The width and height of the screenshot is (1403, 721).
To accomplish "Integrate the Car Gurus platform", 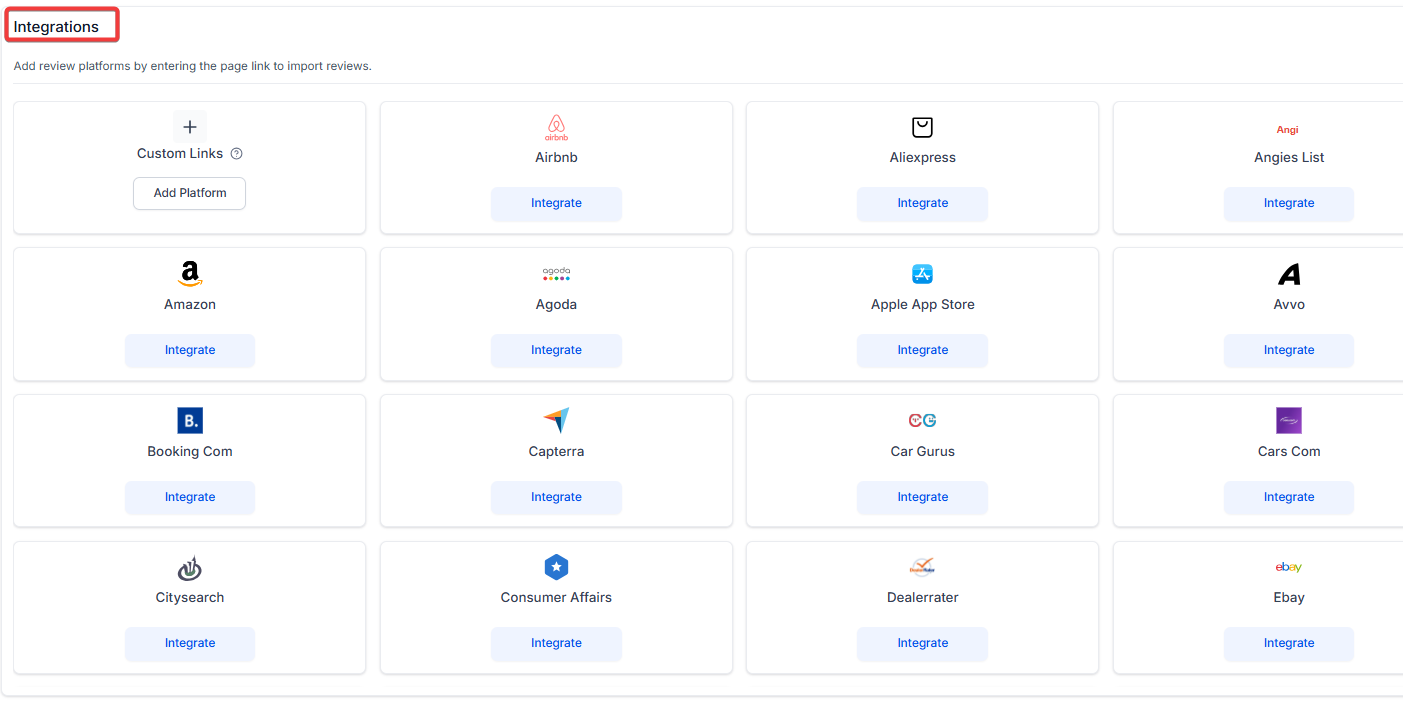I will [922, 497].
